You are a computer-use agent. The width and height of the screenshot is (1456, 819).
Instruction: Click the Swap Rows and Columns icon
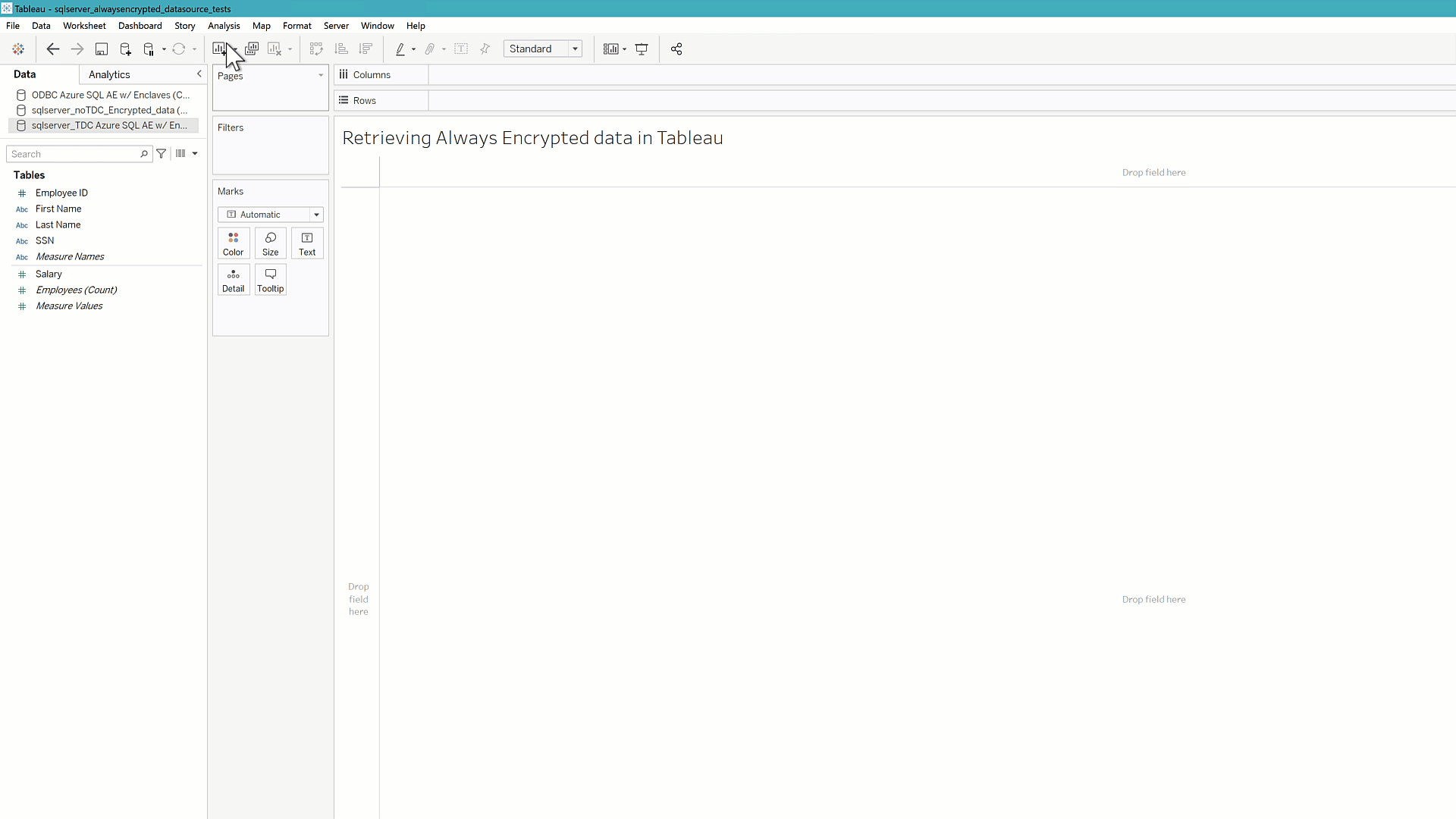coord(316,49)
